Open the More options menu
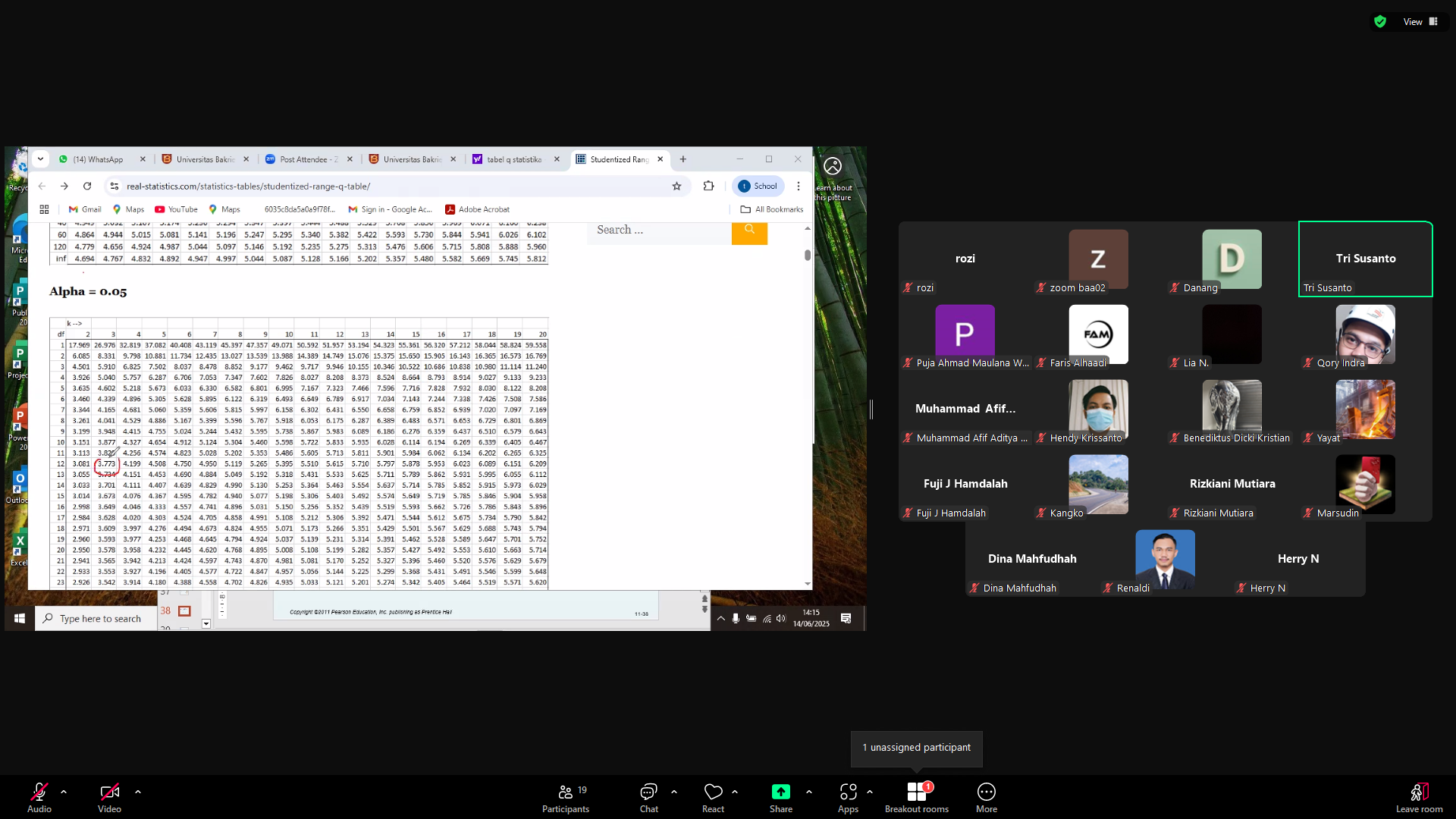The image size is (1456, 819). tap(987, 798)
